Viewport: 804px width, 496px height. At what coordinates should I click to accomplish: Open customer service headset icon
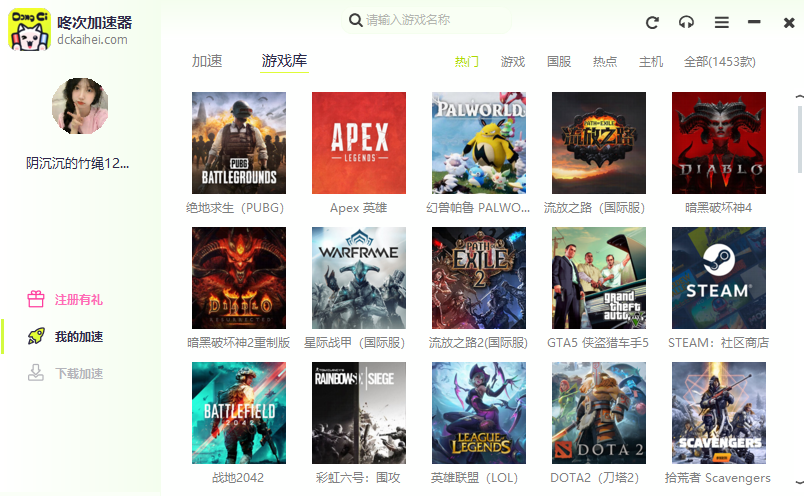(x=686, y=22)
